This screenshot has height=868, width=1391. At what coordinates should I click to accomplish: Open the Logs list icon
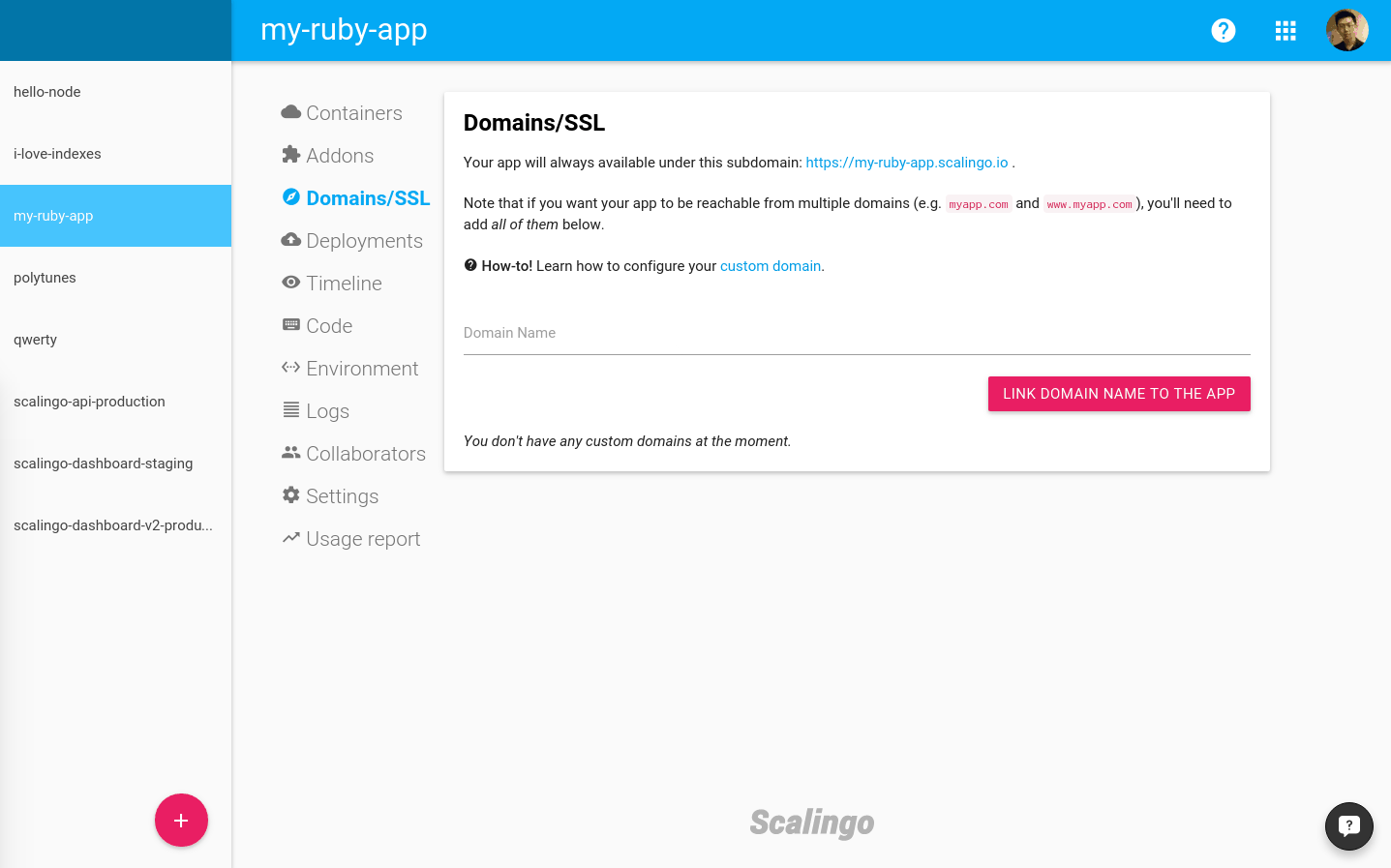click(x=291, y=410)
